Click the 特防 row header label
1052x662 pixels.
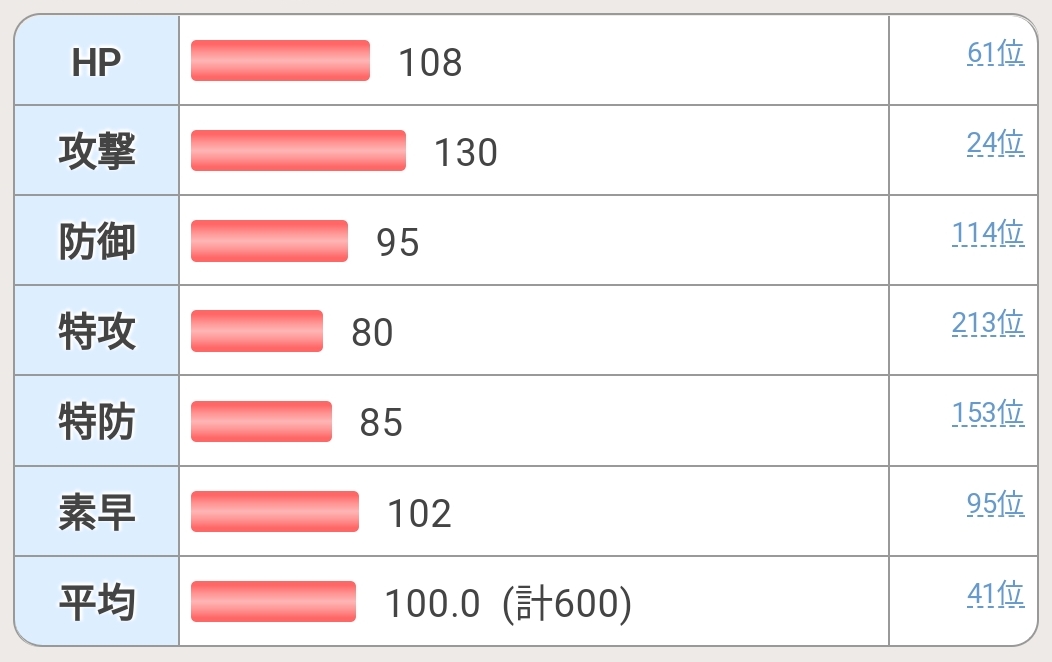97,422
